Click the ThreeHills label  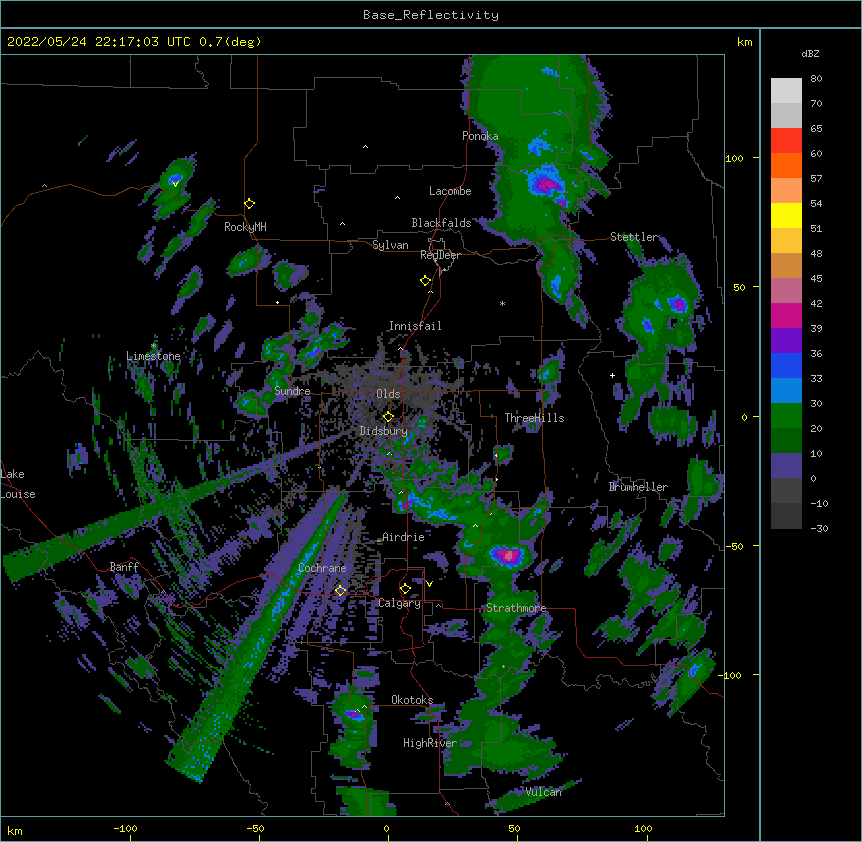coord(534,418)
